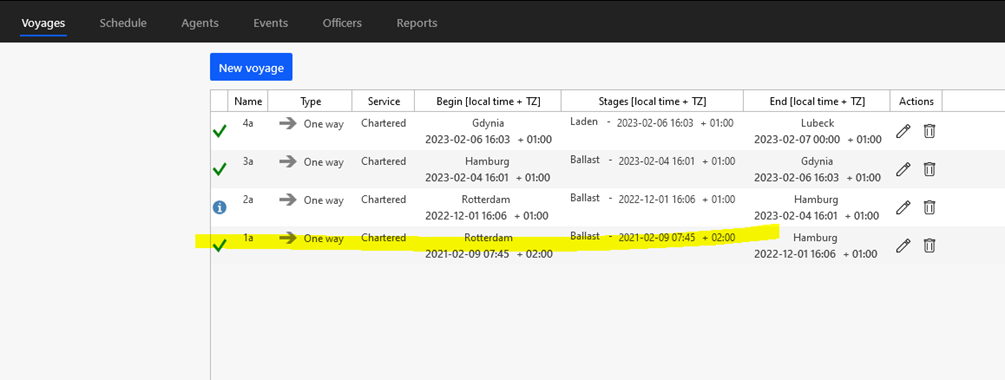Click green checkmark status of voyage 1a
The width and height of the screenshot is (1005, 380).
[x=219, y=245]
